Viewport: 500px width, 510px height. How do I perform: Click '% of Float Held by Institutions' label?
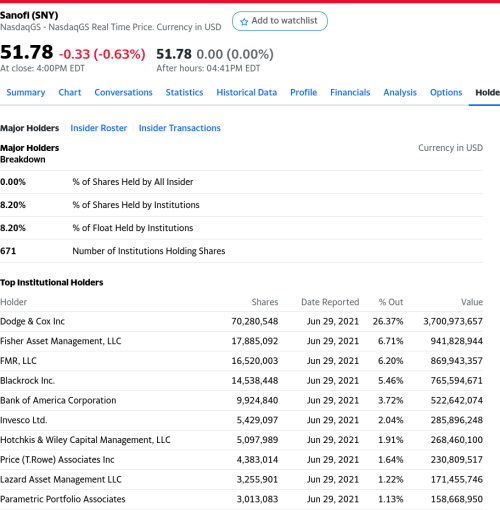(133, 228)
